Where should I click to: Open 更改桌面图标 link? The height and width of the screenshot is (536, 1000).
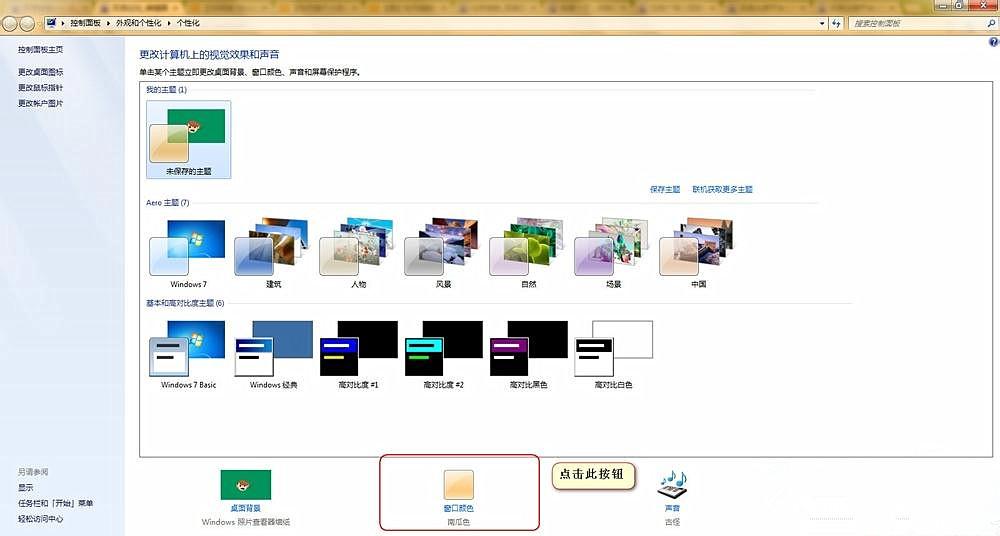[x=41, y=72]
